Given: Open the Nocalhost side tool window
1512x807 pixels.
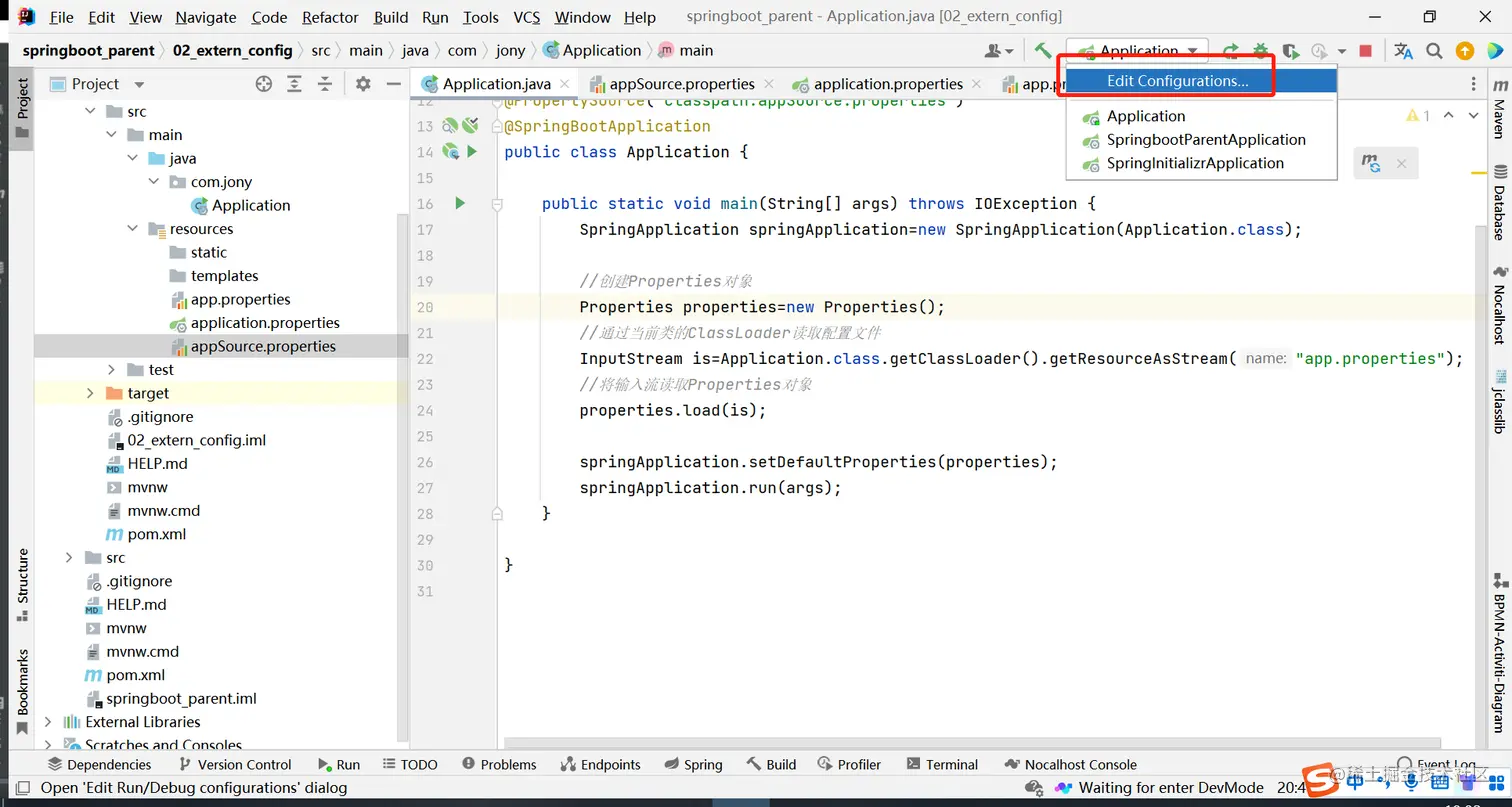Looking at the screenshot, I should click(1499, 306).
